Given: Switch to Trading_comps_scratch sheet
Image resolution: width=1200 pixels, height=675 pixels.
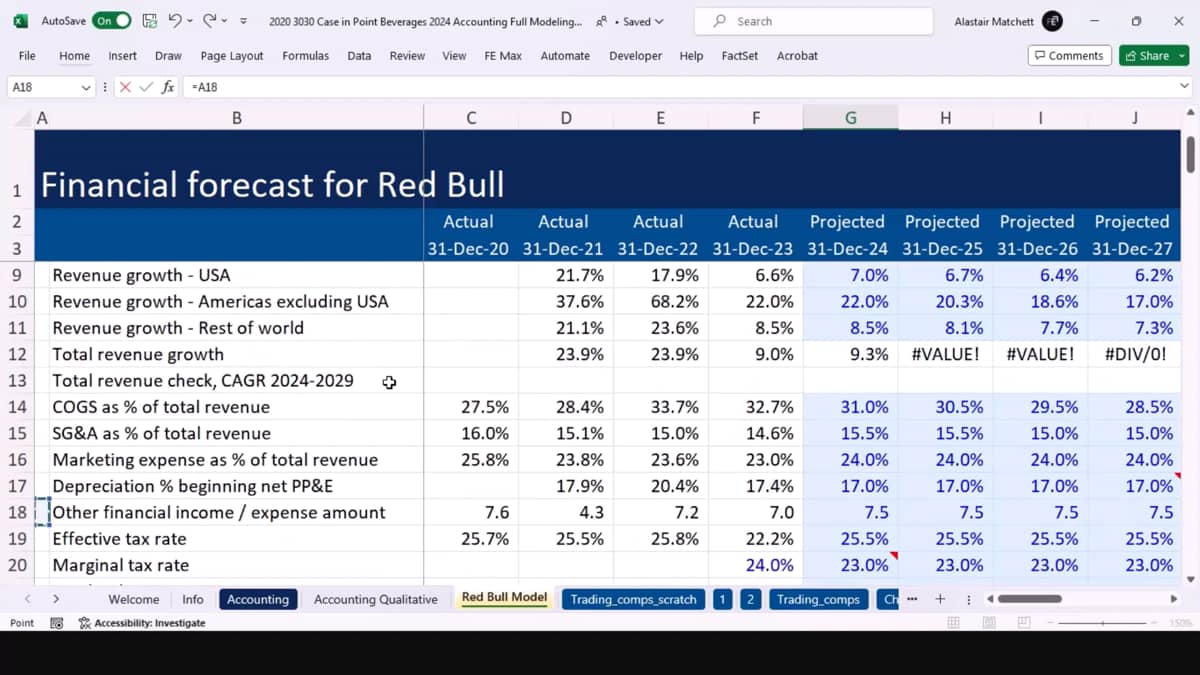Looking at the screenshot, I should [x=633, y=599].
